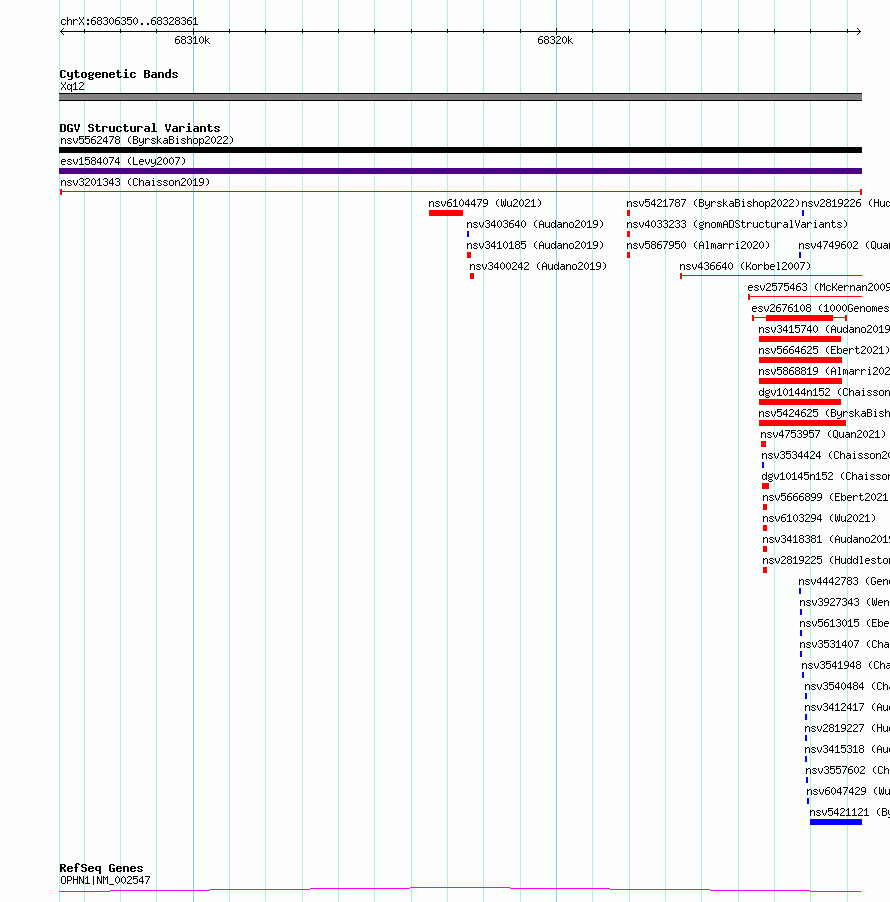The width and height of the screenshot is (890, 902).
Task: Click nsv4753957 (Quan2021) label
Action: click(x=823, y=434)
